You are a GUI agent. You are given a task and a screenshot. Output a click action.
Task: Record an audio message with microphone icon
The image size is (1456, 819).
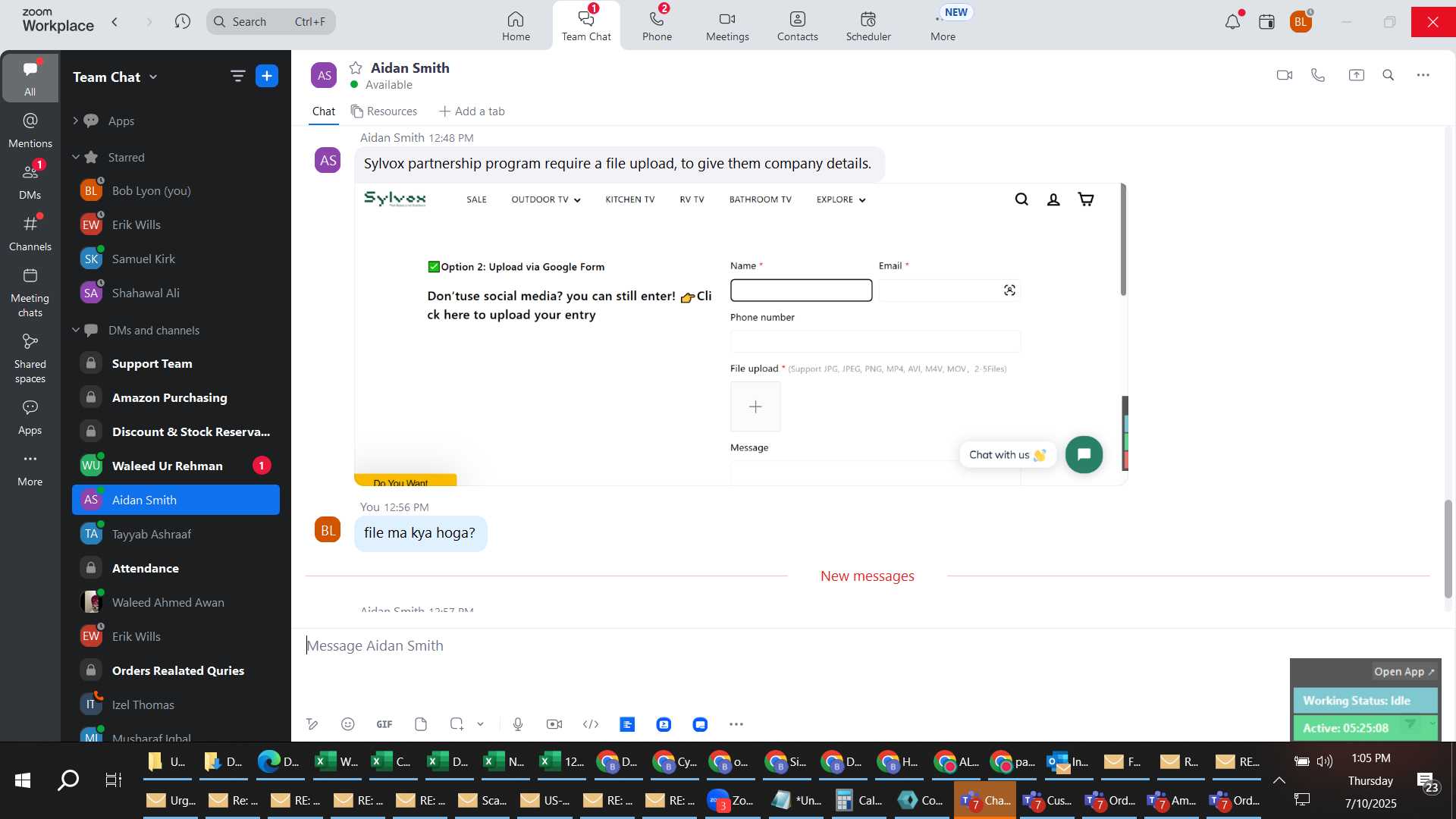(518, 724)
